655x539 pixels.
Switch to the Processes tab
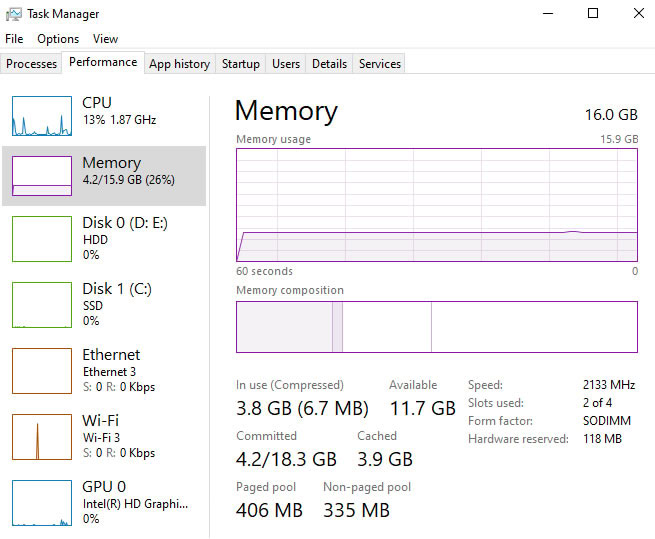point(31,64)
